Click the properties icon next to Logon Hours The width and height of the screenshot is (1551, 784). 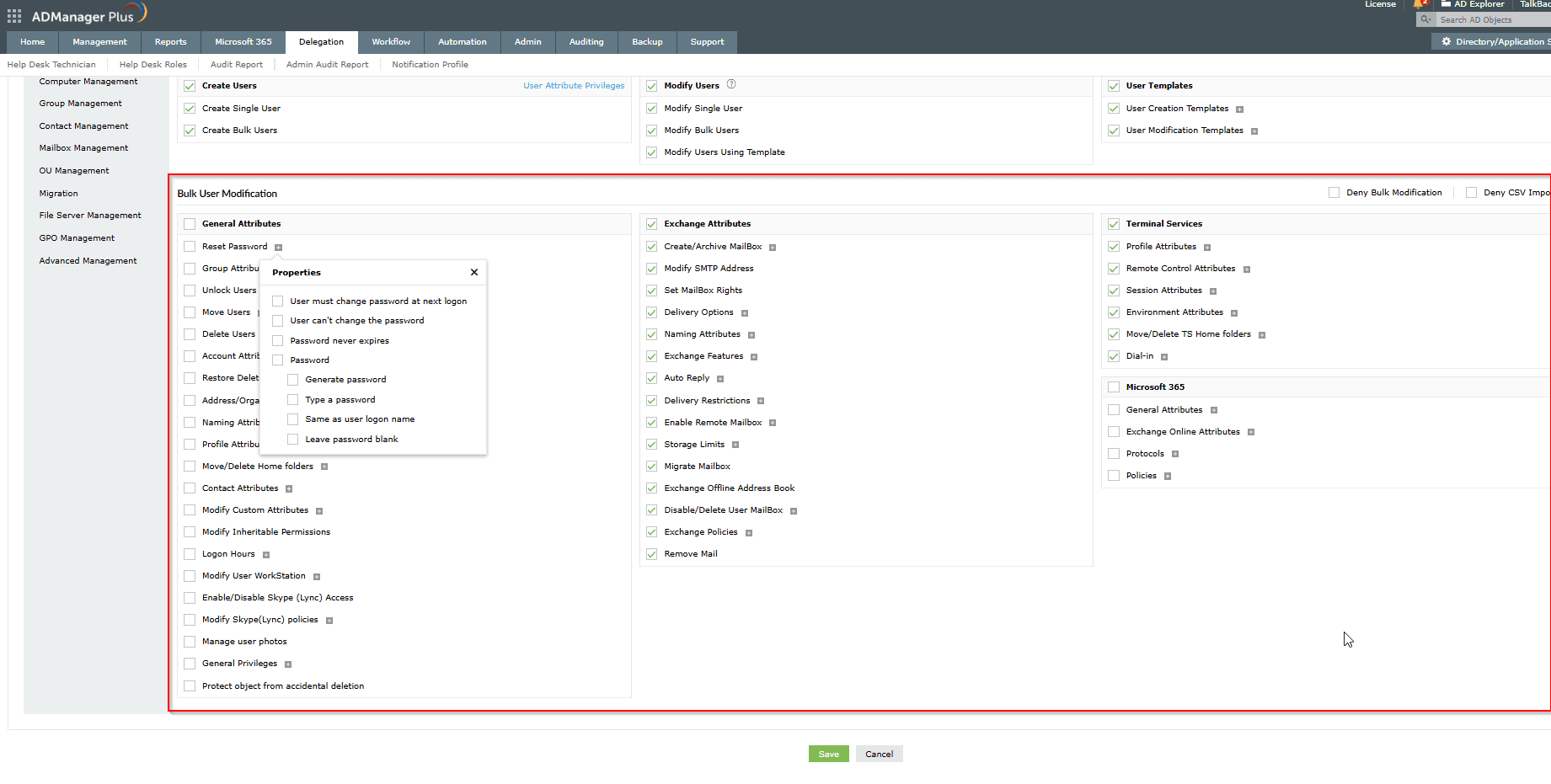[x=266, y=555]
